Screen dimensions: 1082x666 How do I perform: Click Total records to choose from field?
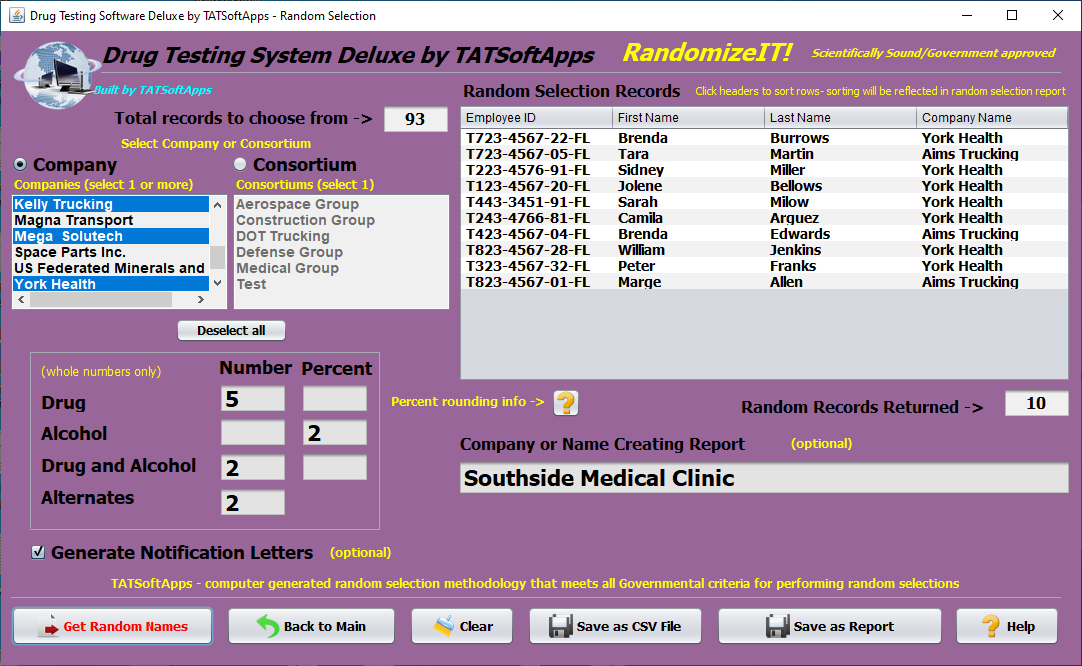[x=415, y=119]
